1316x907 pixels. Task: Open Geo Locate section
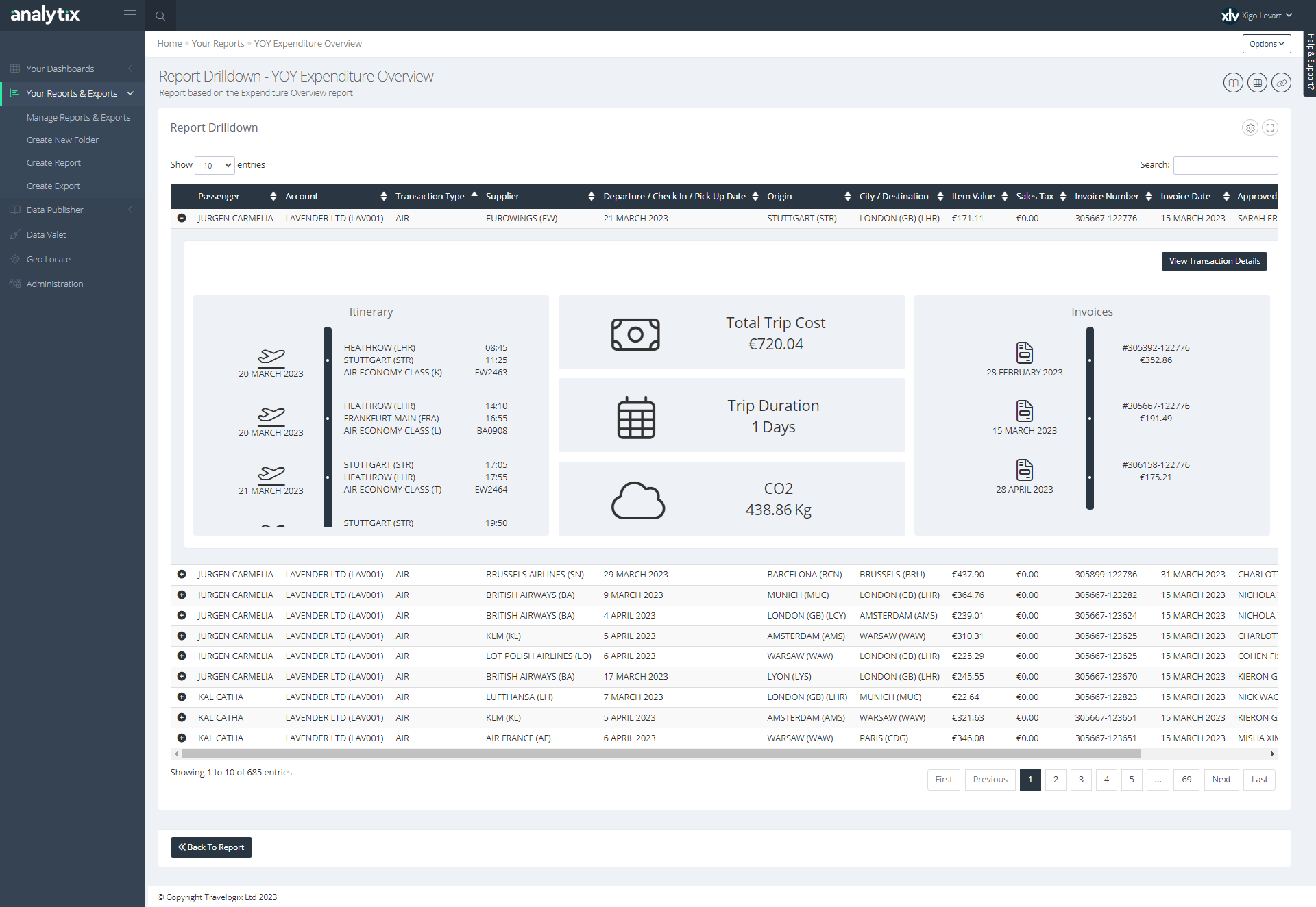[x=48, y=260]
